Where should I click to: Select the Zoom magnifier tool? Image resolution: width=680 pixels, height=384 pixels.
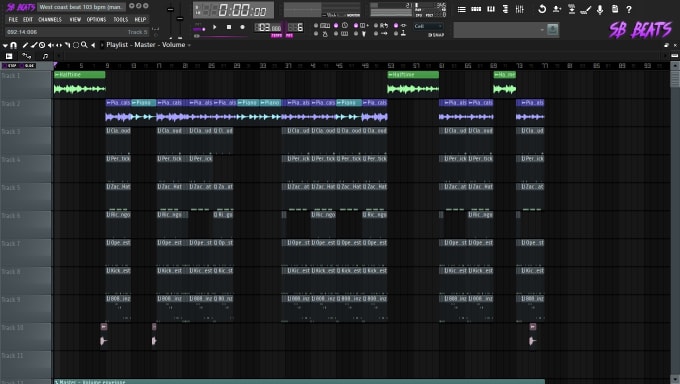click(x=84, y=45)
